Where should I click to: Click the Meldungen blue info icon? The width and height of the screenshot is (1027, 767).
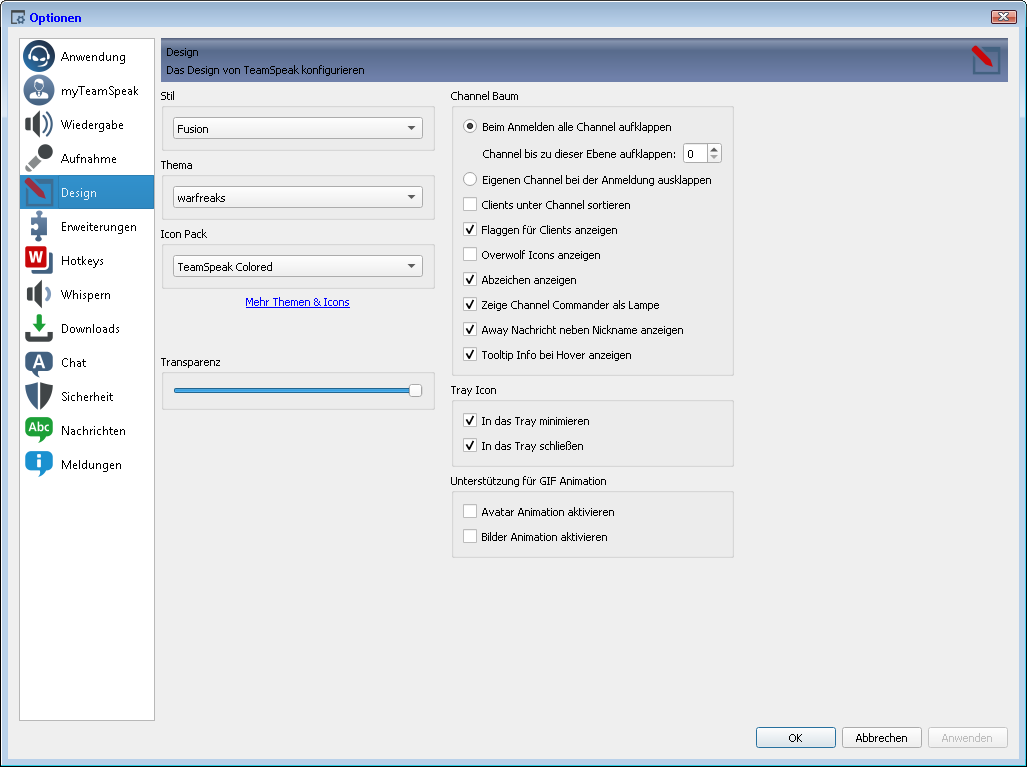tap(39, 464)
